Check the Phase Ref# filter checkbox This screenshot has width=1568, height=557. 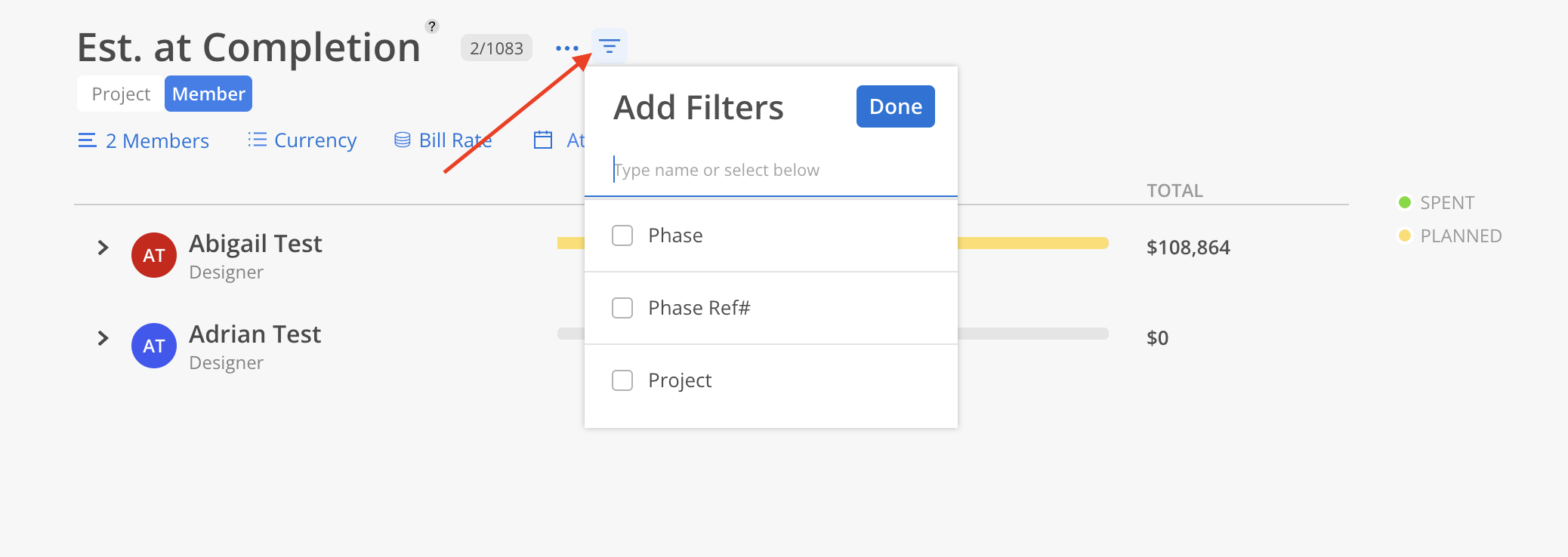click(x=622, y=308)
